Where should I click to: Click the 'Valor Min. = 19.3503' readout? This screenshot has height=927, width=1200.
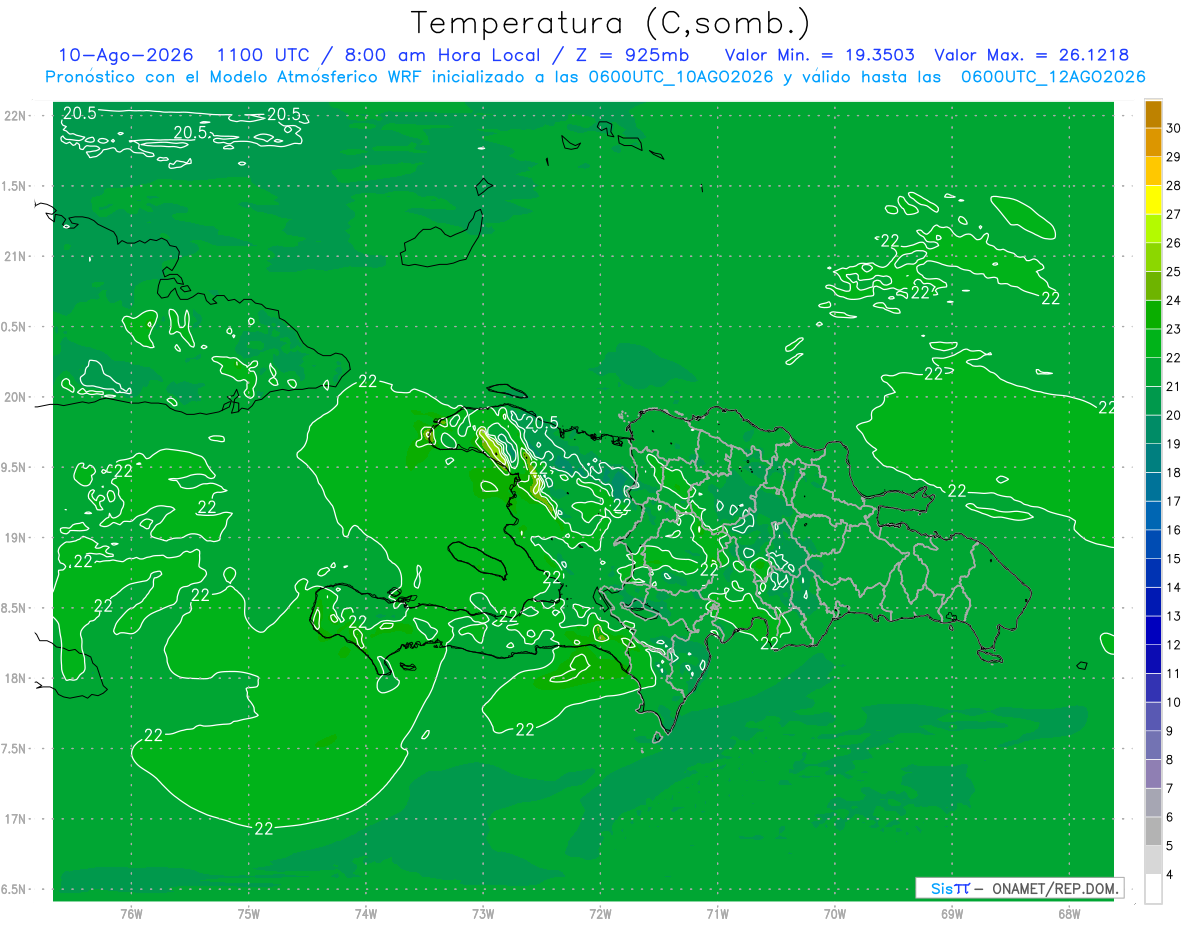(819, 55)
